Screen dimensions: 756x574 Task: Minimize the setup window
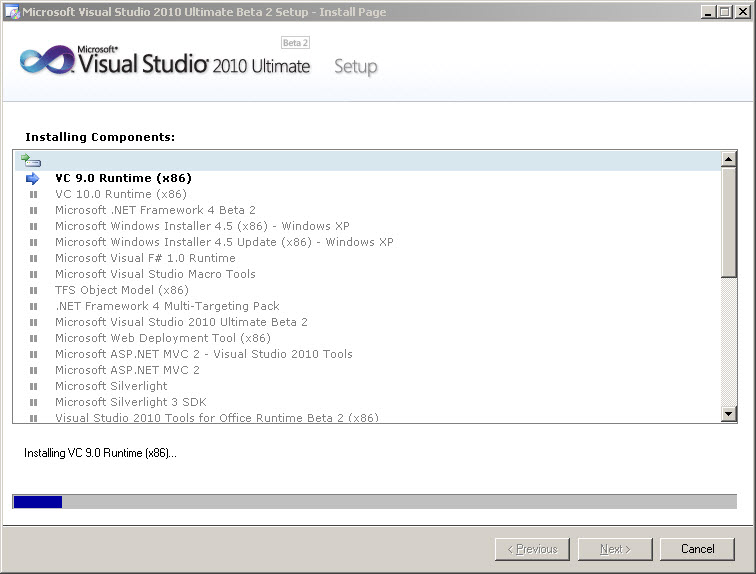[x=708, y=12]
